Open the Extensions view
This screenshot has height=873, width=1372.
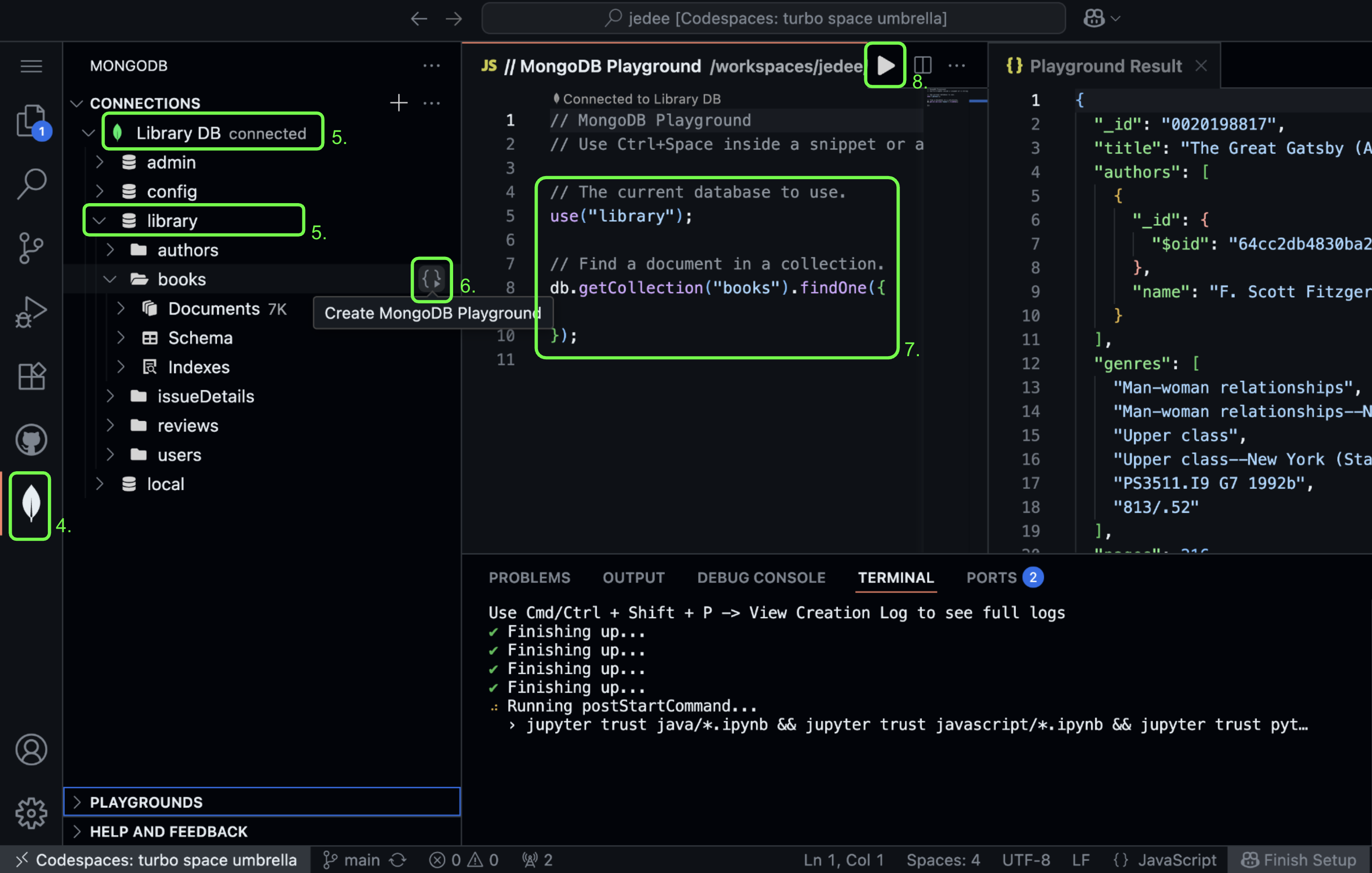click(31, 376)
